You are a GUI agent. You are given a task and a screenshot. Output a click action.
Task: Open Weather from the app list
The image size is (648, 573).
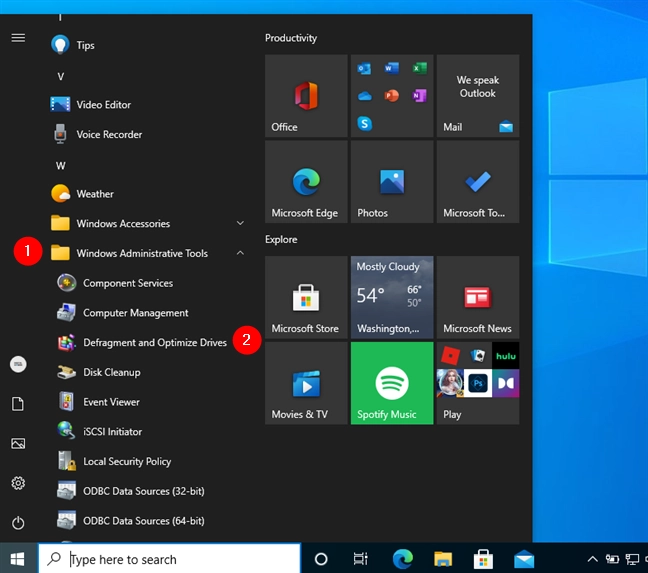(x=147, y=194)
